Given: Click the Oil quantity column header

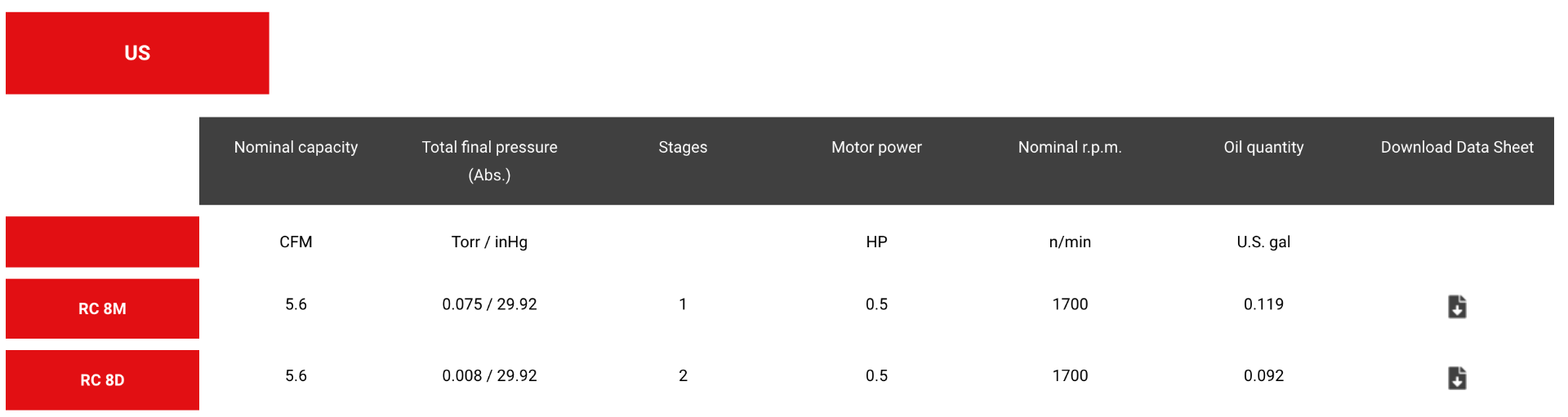Looking at the screenshot, I should tap(1263, 147).
